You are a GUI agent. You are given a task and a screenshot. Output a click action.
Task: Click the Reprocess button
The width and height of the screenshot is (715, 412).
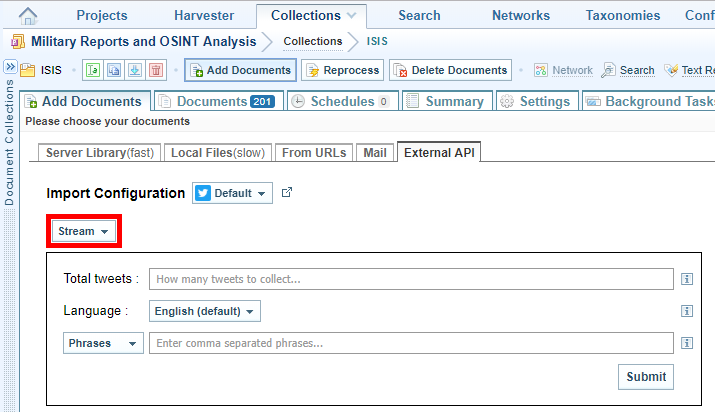tap(342, 70)
